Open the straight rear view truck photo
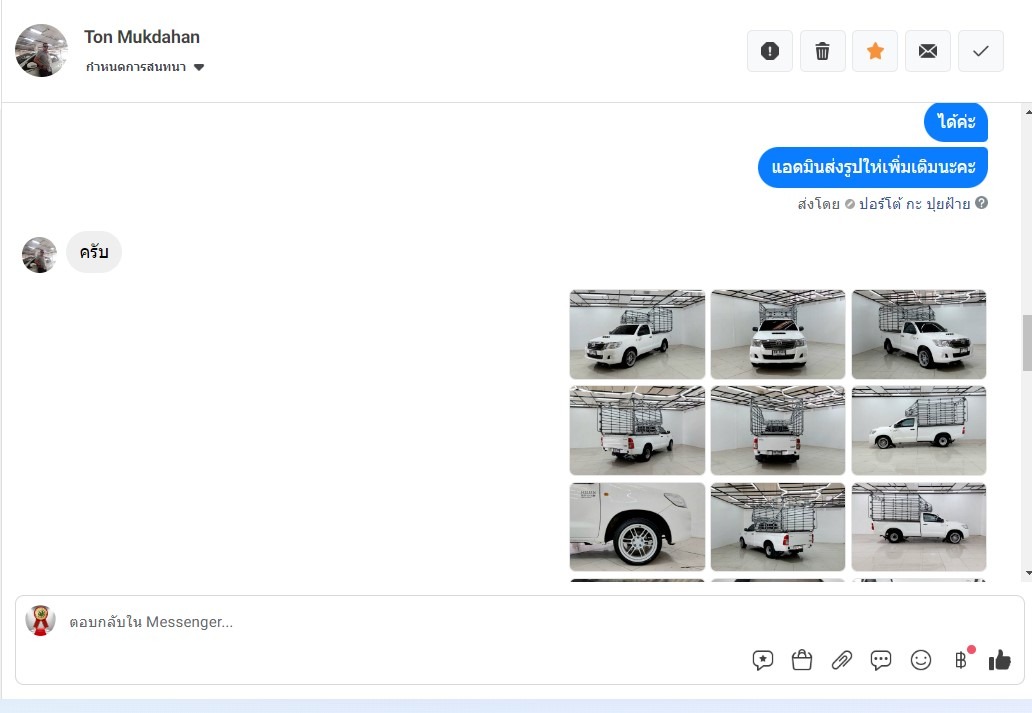1032x713 pixels. coord(778,431)
